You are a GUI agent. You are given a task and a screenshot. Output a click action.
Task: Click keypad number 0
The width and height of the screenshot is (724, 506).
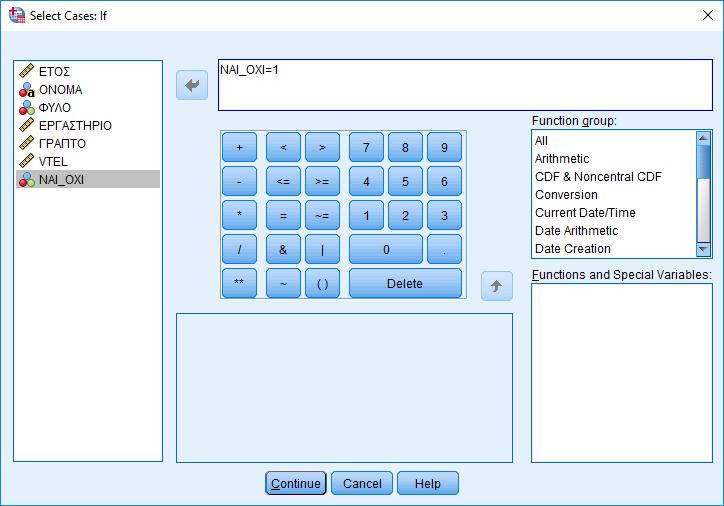(x=386, y=249)
